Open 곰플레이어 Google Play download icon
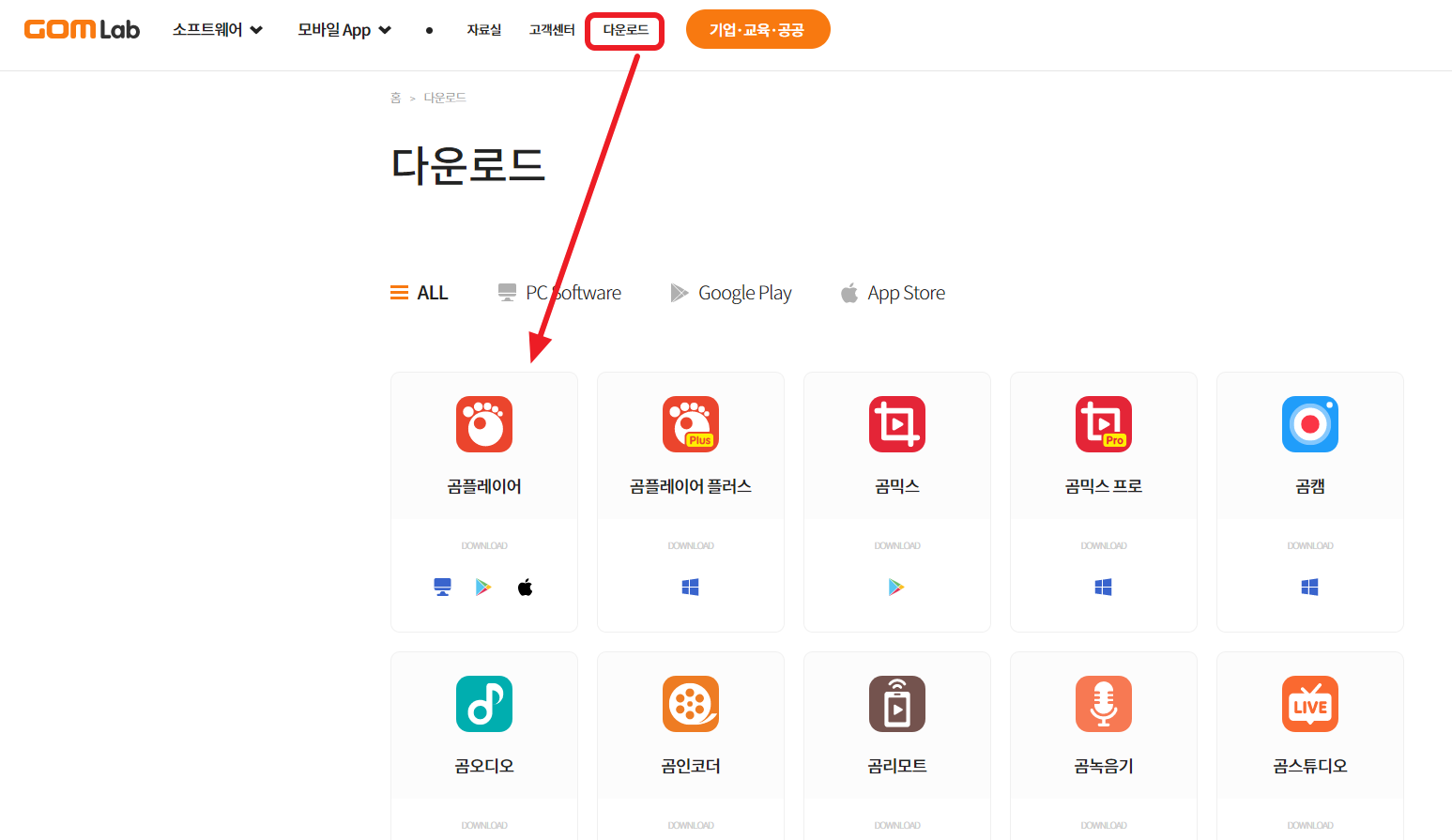Screen dimensions: 1452x840 [483, 588]
